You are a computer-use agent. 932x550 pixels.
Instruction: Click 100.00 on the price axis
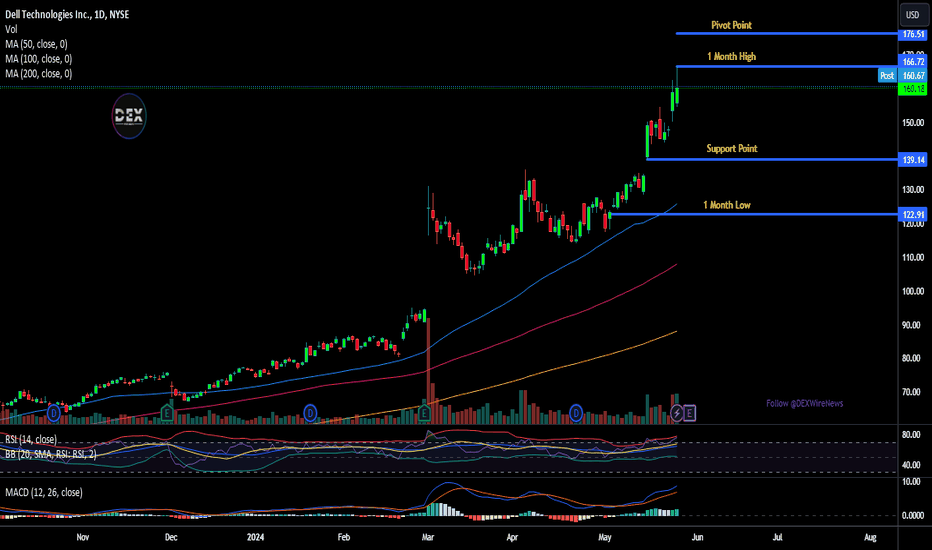[x=913, y=291]
